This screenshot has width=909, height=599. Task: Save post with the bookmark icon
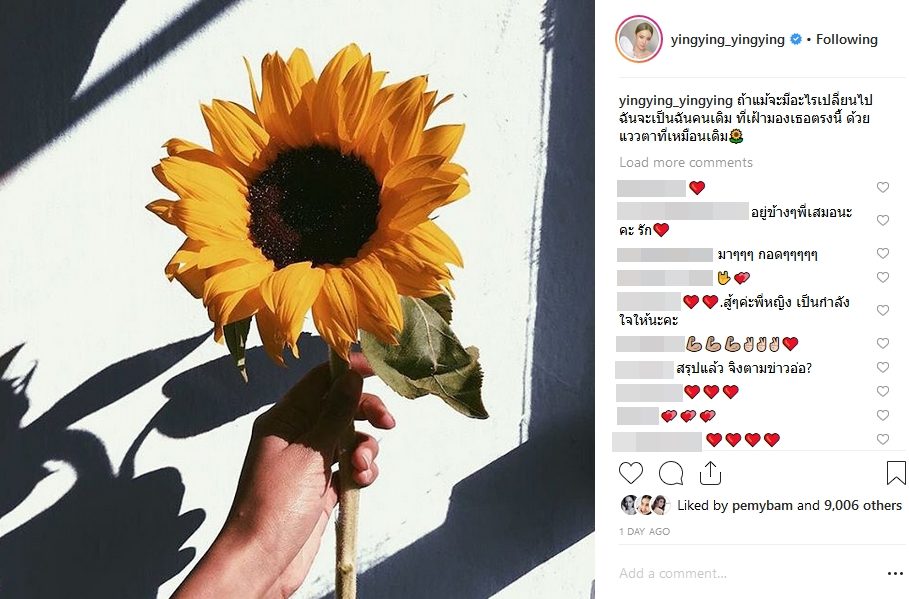click(896, 473)
